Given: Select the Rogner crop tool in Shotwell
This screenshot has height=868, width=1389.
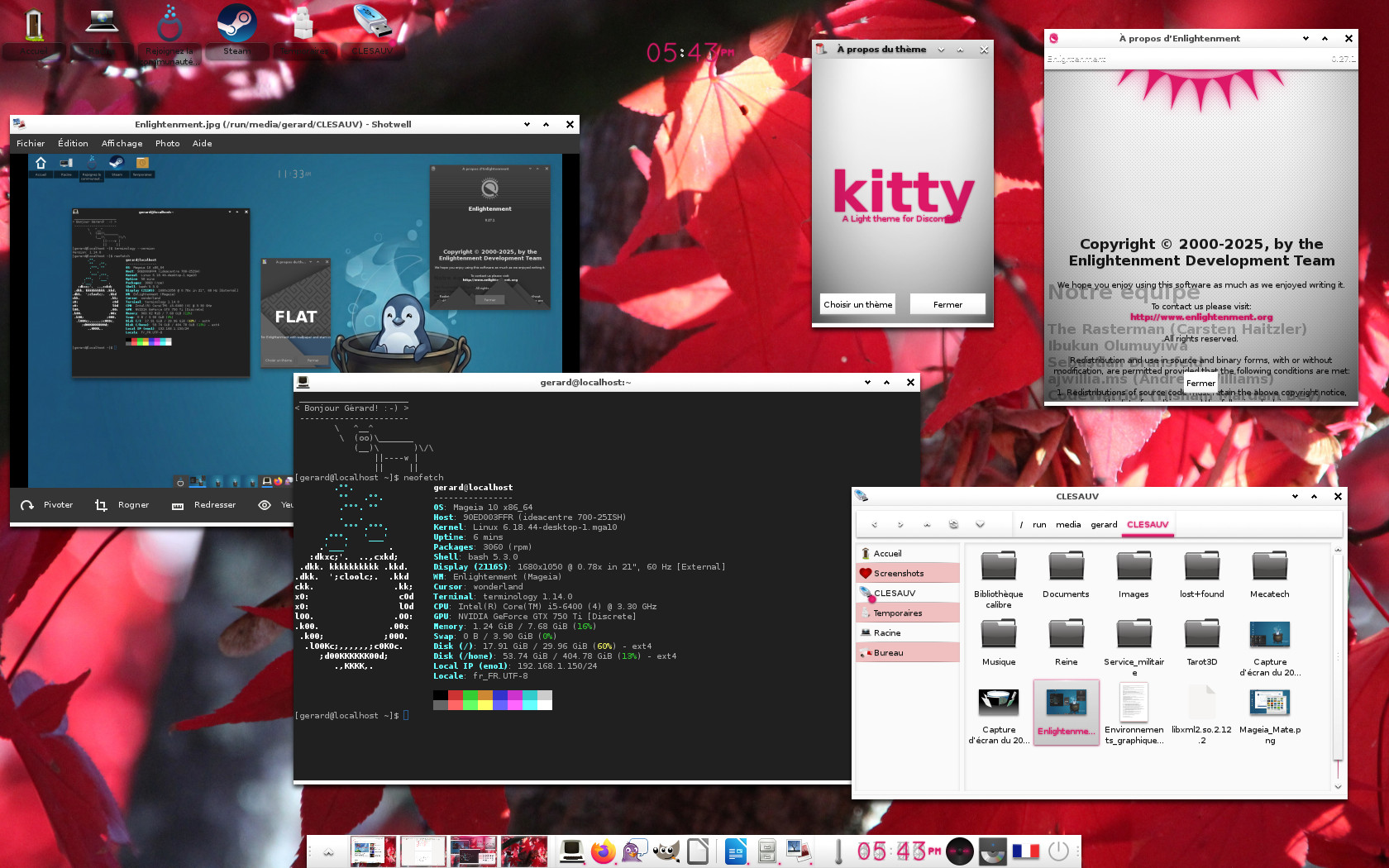Looking at the screenshot, I should pyautogui.click(x=122, y=505).
